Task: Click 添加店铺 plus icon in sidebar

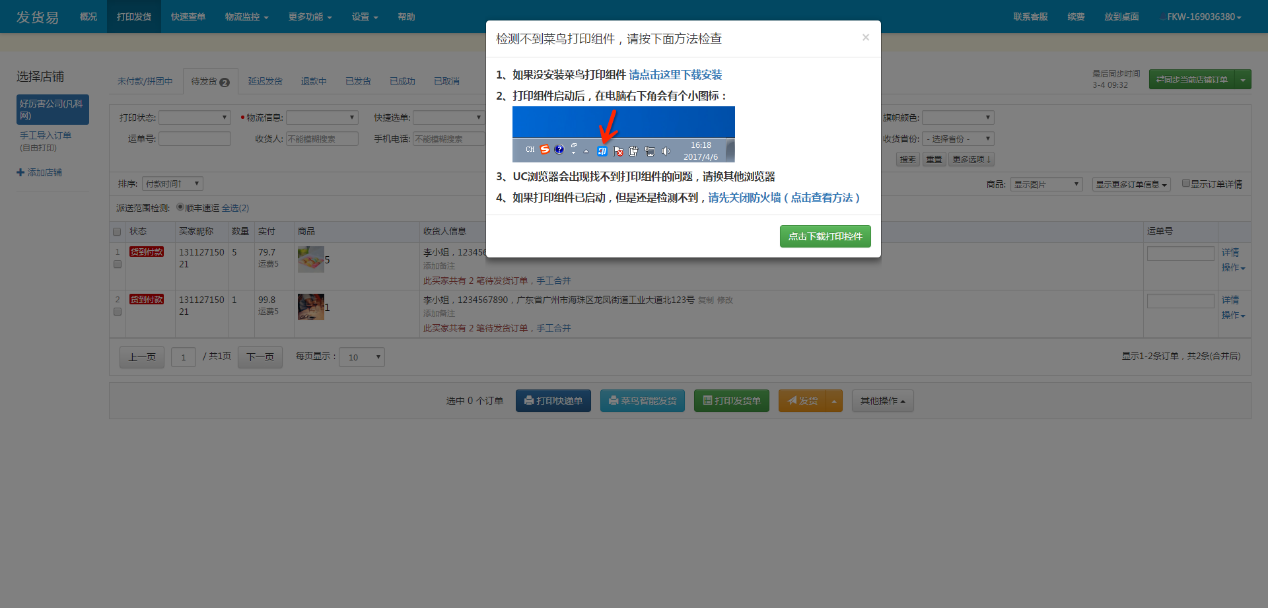Action: tap(21, 172)
